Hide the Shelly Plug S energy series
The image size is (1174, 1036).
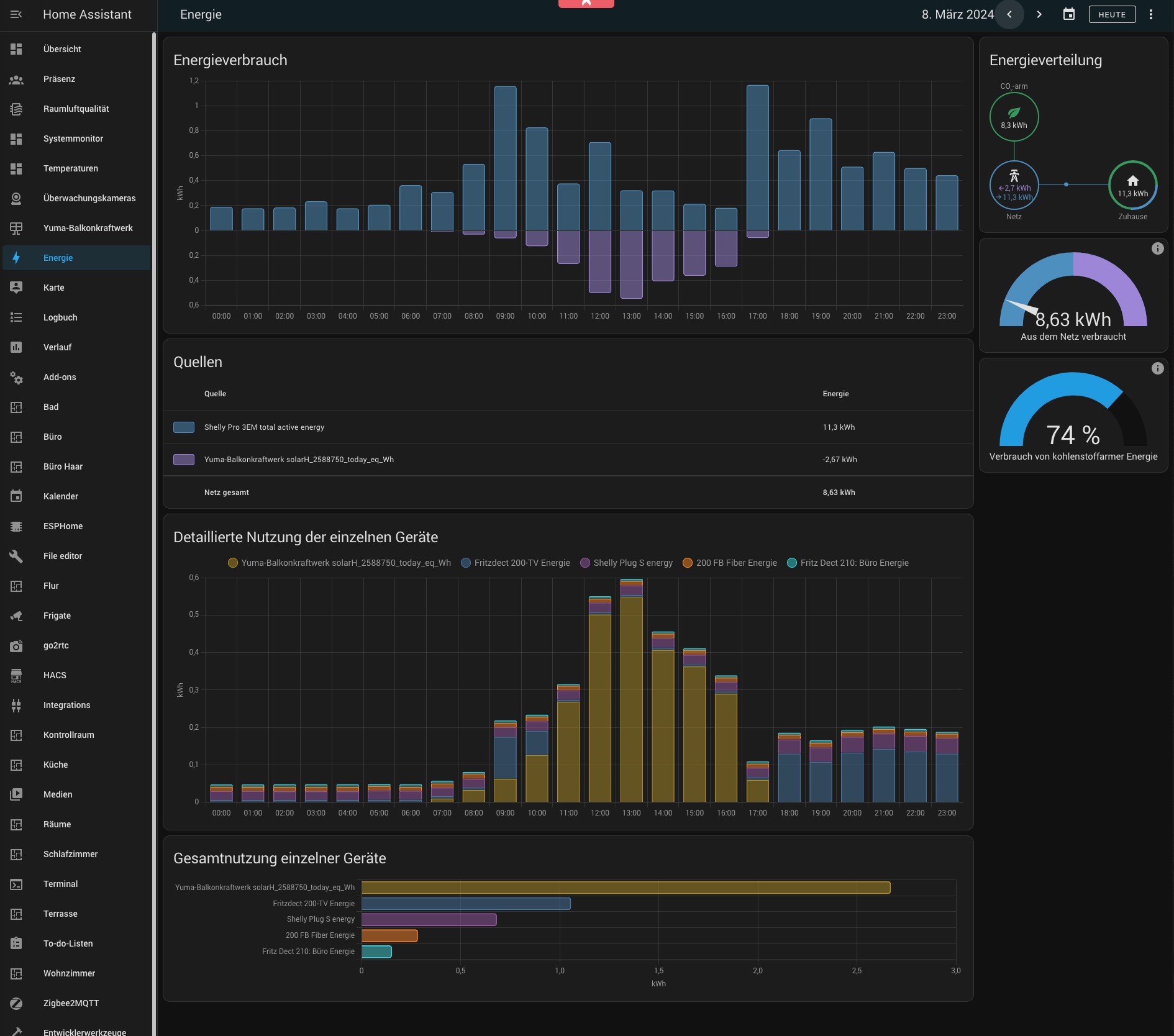[626, 563]
